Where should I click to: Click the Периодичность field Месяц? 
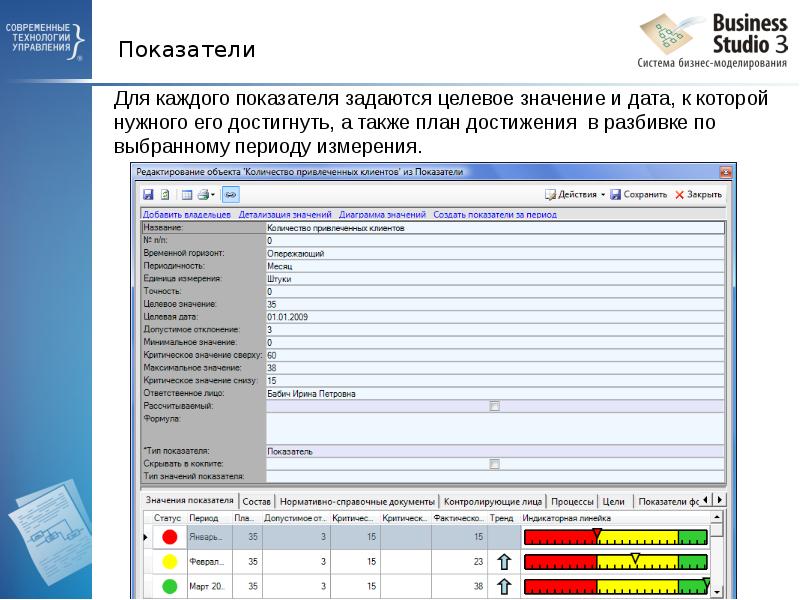click(x=495, y=266)
